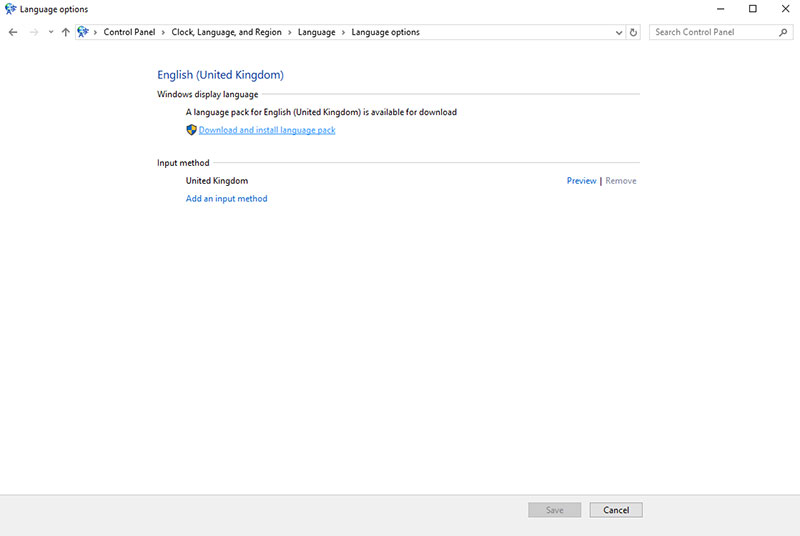
Task: Navigate to Control Panel breadcrumb
Action: [129, 32]
